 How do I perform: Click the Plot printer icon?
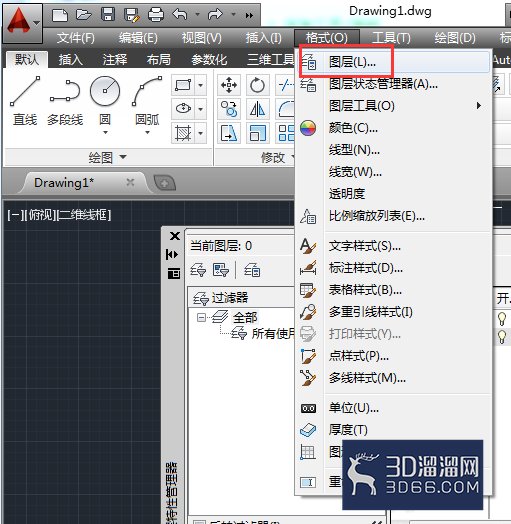(x=156, y=15)
